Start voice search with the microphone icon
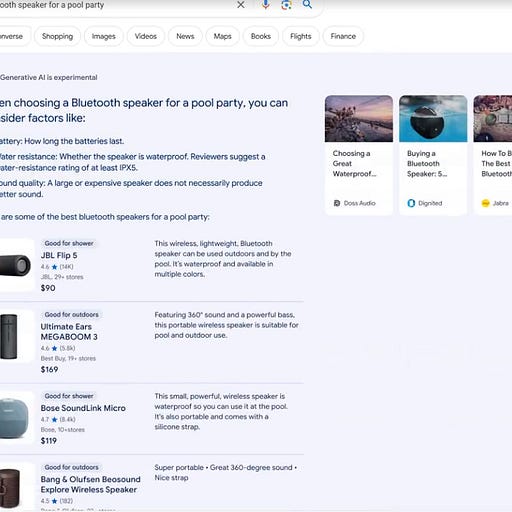Screen dimensions: 512x512 (266, 4)
